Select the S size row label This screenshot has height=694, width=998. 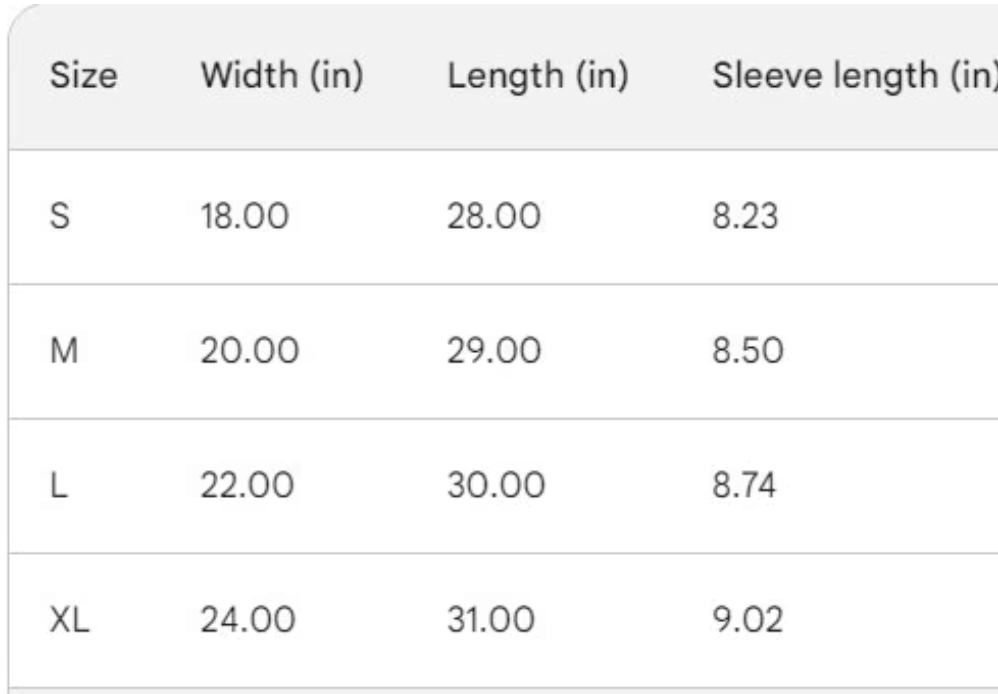(59, 216)
